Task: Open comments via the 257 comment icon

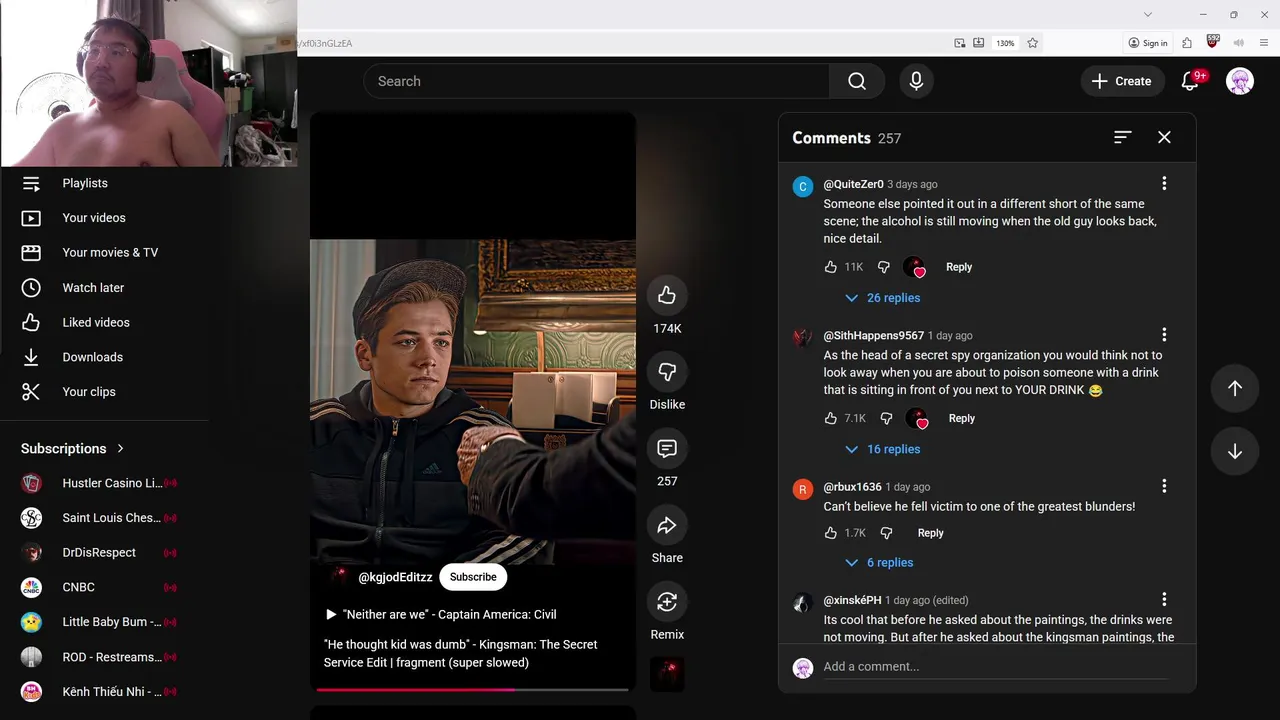Action: (667, 448)
